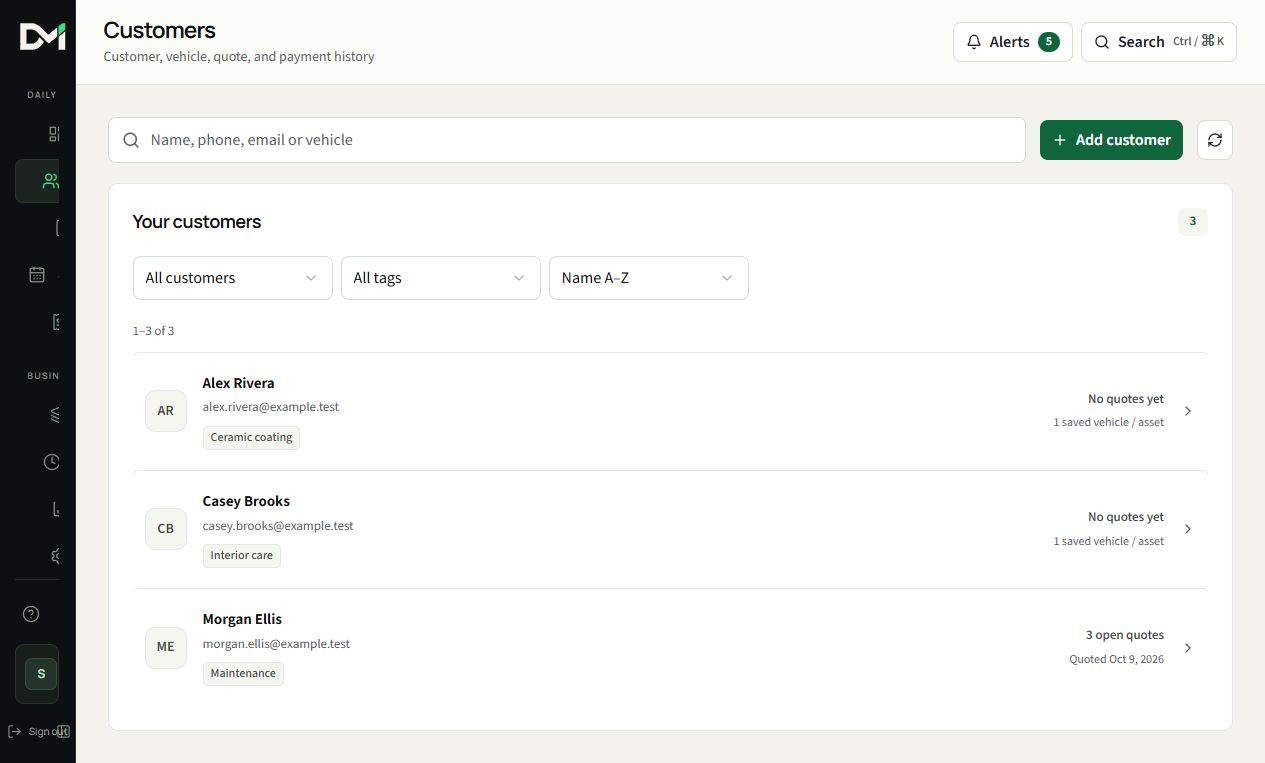Open Morgan Ellis's row chevron arrow
The height and width of the screenshot is (763, 1265).
pyautogui.click(x=1188, y=648)
